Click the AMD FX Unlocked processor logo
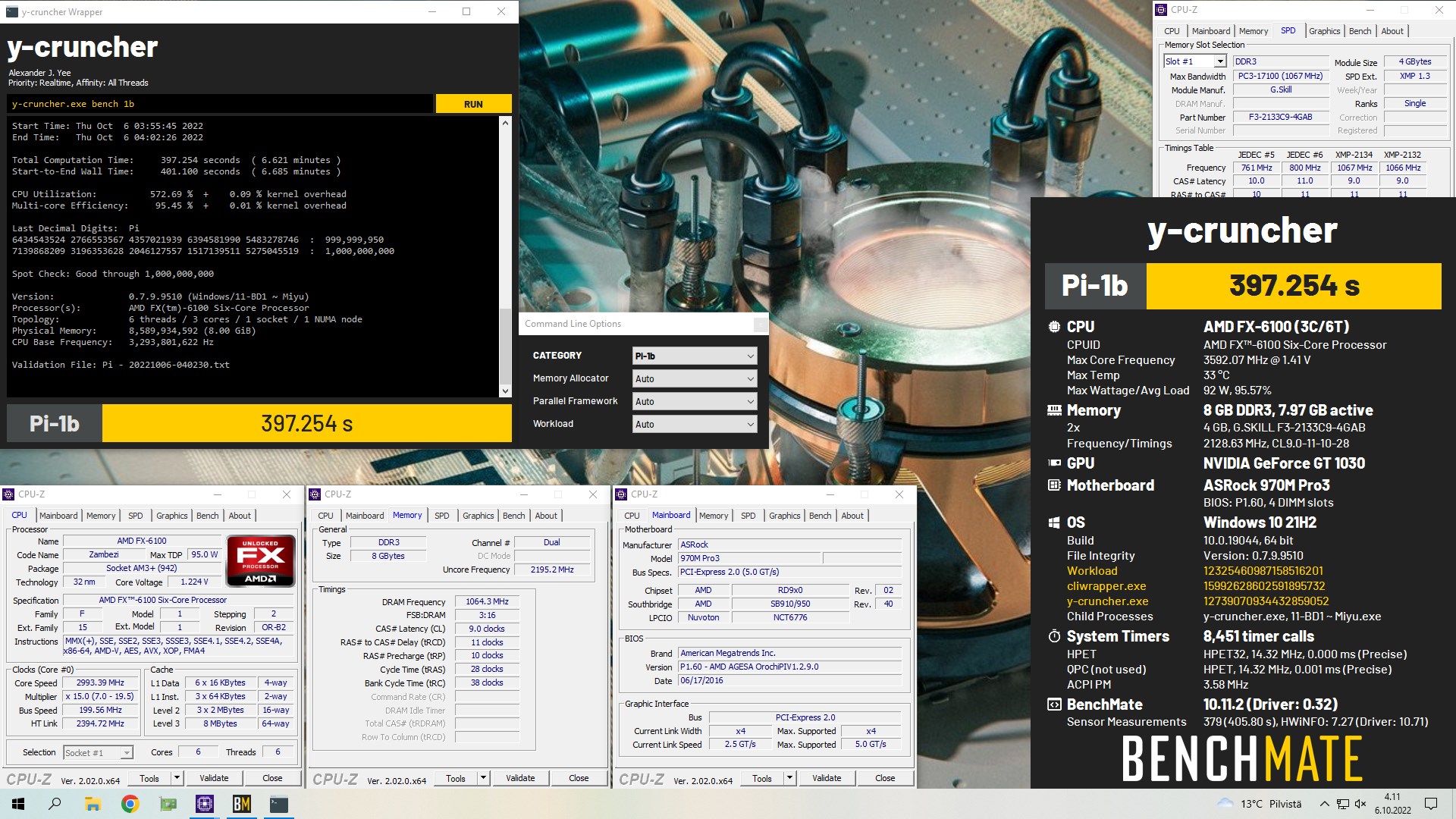This screenshot has width=1456, height=819. pyautogui.click(x=260, y=562)
